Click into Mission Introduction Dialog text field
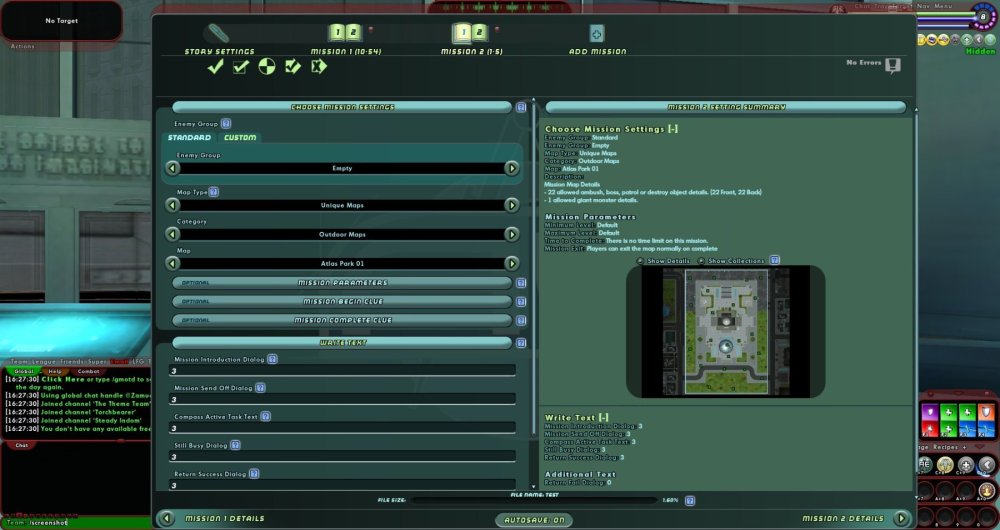Image resolution: width=1000 pixels, height=530 pixels. [x=342, y=371]
